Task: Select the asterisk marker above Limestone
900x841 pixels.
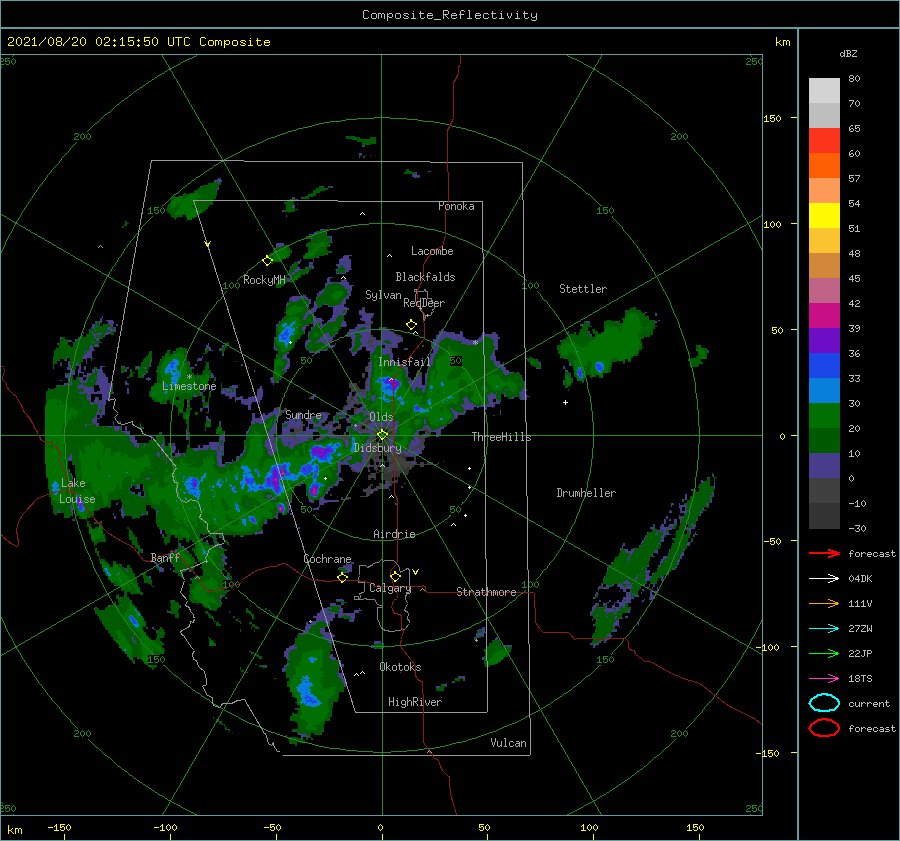Action: pyautogui.click(x=189, y=377)
